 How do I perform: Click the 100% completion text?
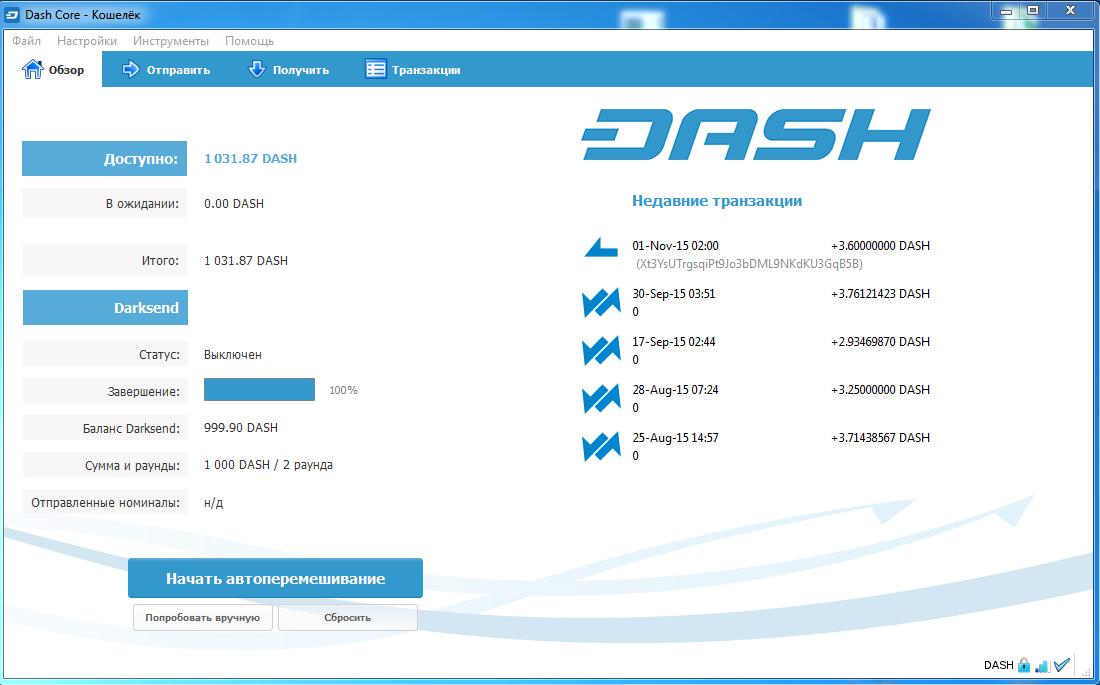click(343, 390)
